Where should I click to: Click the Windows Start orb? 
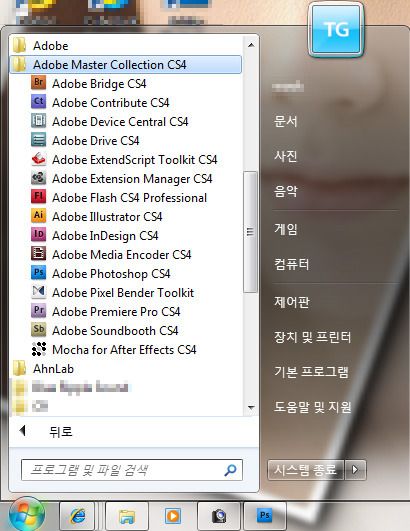27,514
